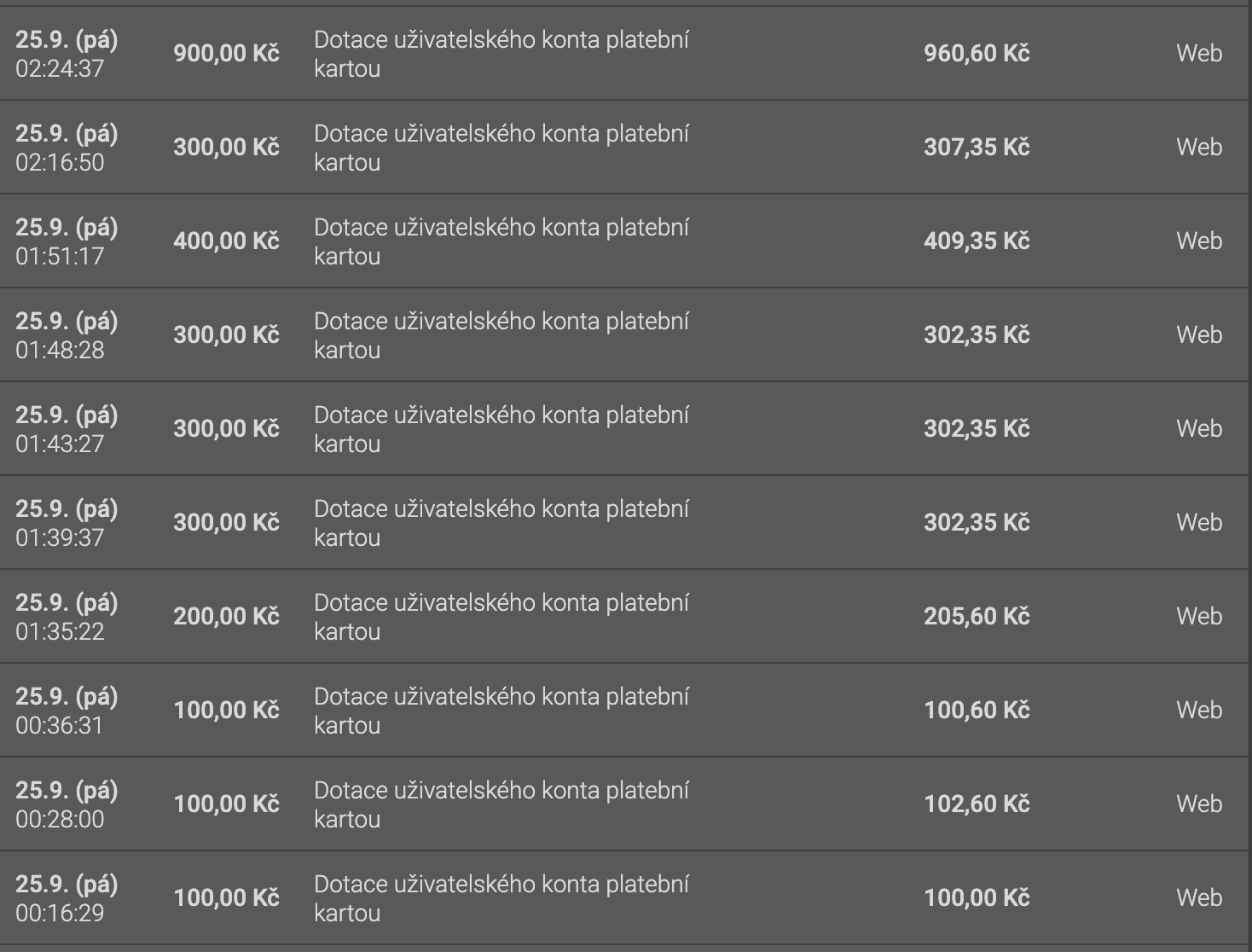Select the 307,35 Kč balance value
The width and height of the screenshot is (1252, 952).
[977, 148]
